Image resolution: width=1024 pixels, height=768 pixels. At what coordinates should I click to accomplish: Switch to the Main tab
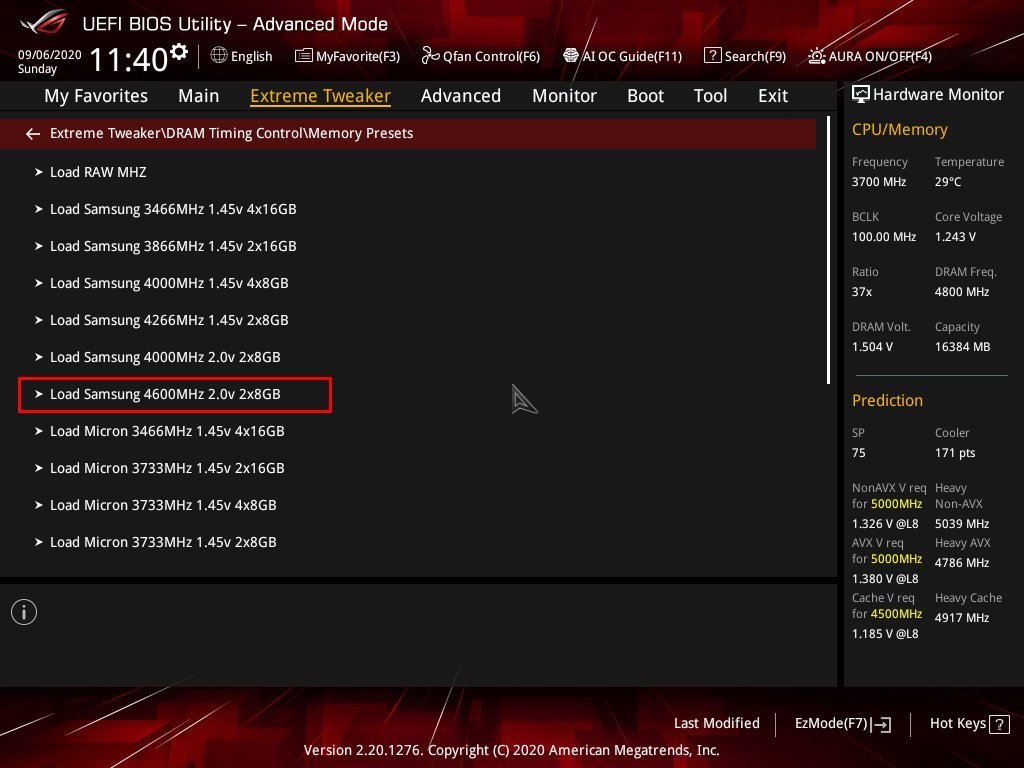click(x=199, y=96)
